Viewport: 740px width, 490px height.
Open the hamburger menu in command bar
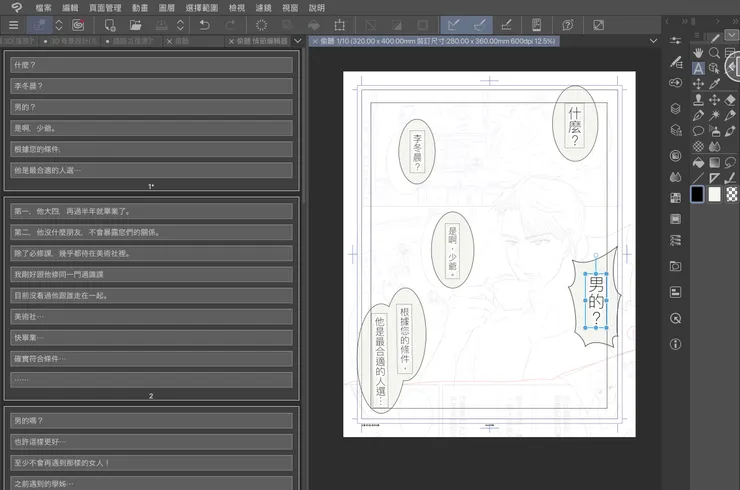coord(13,24)
